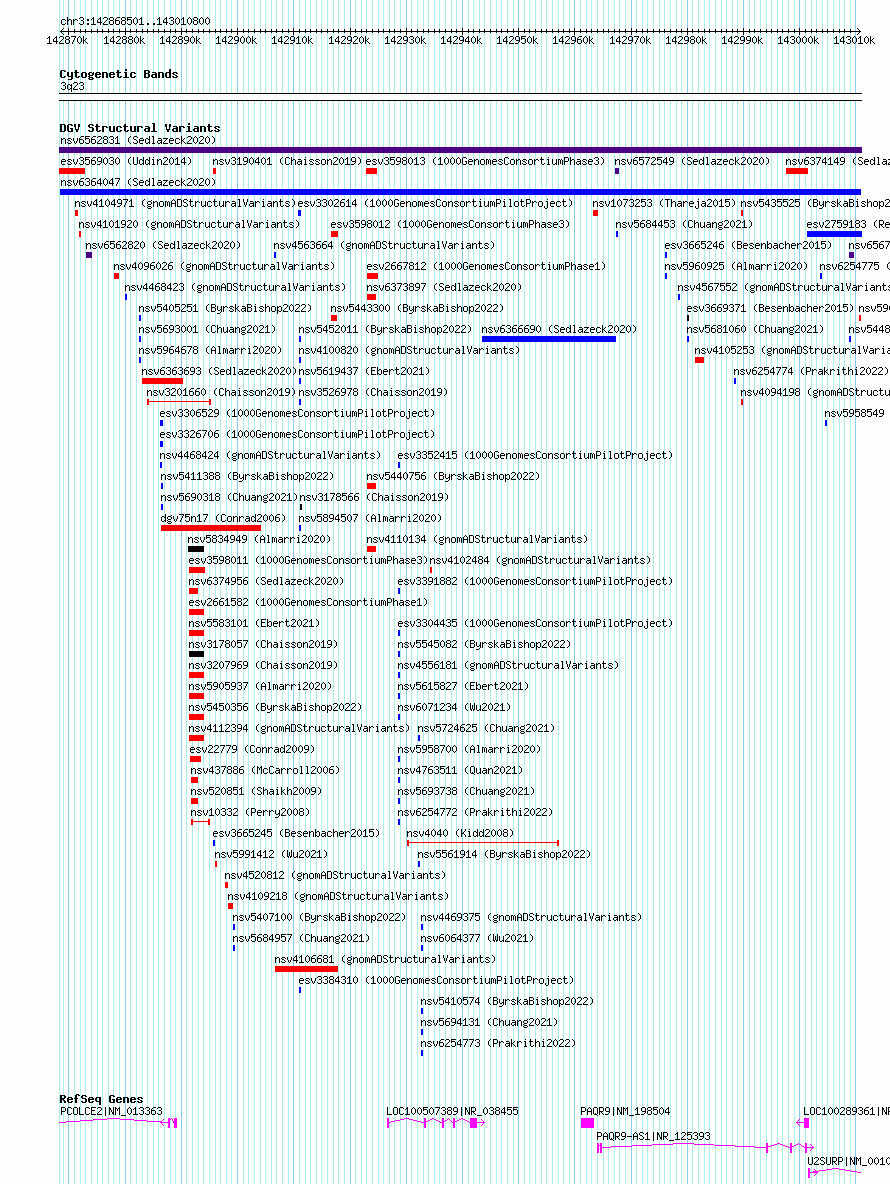Select nsv4104971 (gnomADStructuralVariants) label

[185, 203]
